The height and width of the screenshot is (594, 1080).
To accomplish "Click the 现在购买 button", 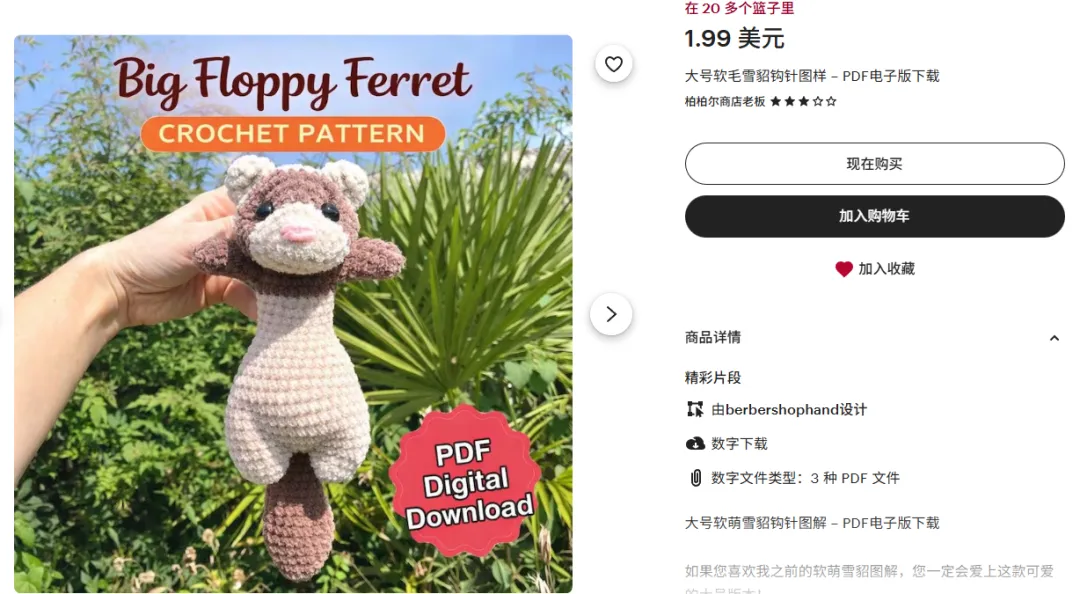I will coord(874,164).
